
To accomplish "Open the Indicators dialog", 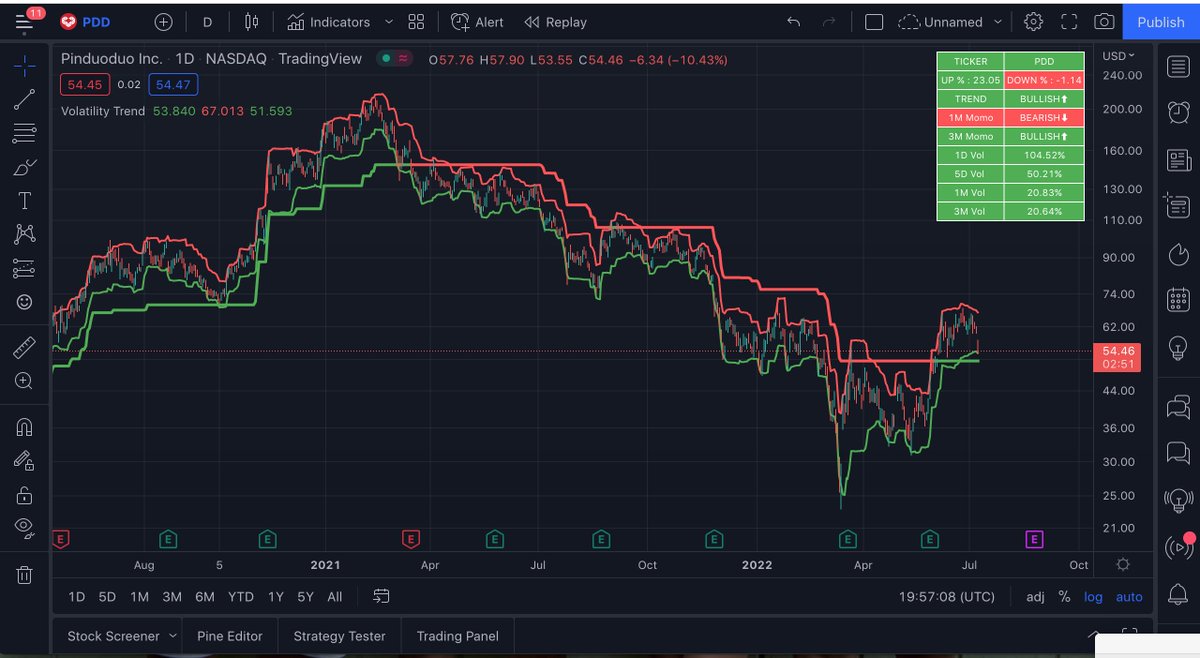I will [328, 21].
